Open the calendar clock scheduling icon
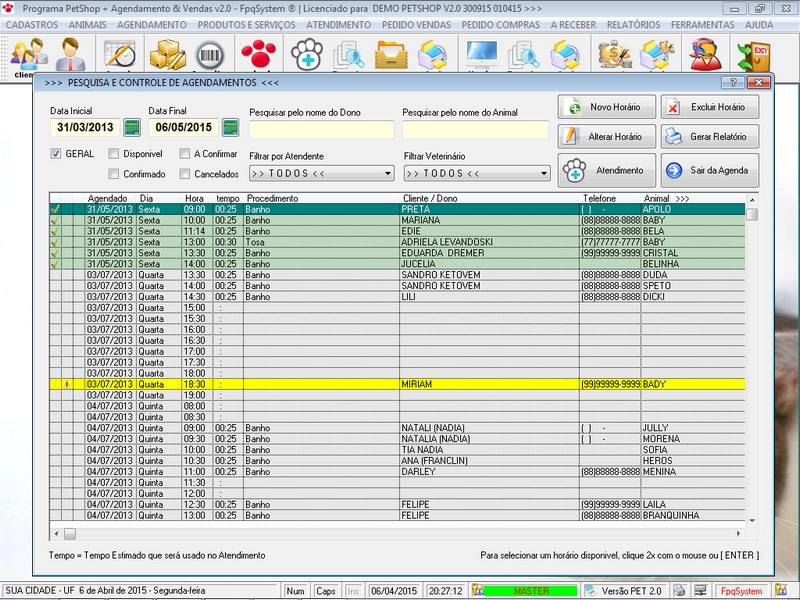 point(120,54)
